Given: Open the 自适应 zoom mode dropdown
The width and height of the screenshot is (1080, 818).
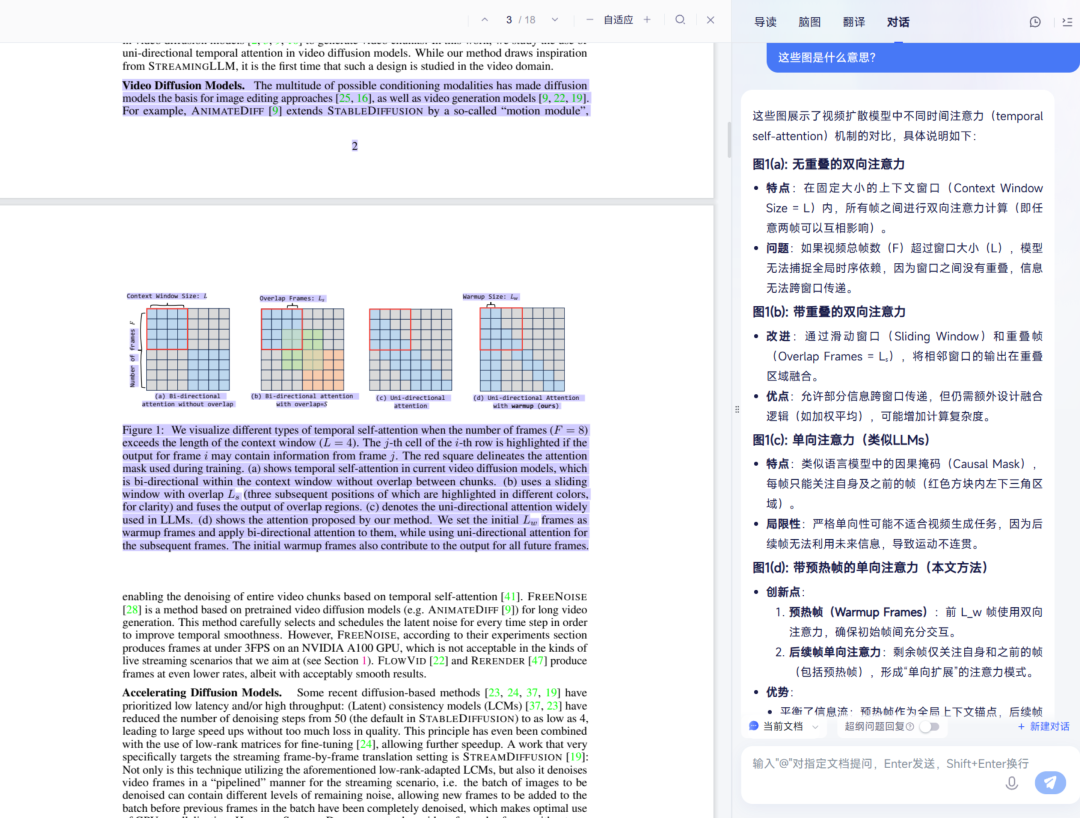Looking at the screenshot, I should coord(617,20).
